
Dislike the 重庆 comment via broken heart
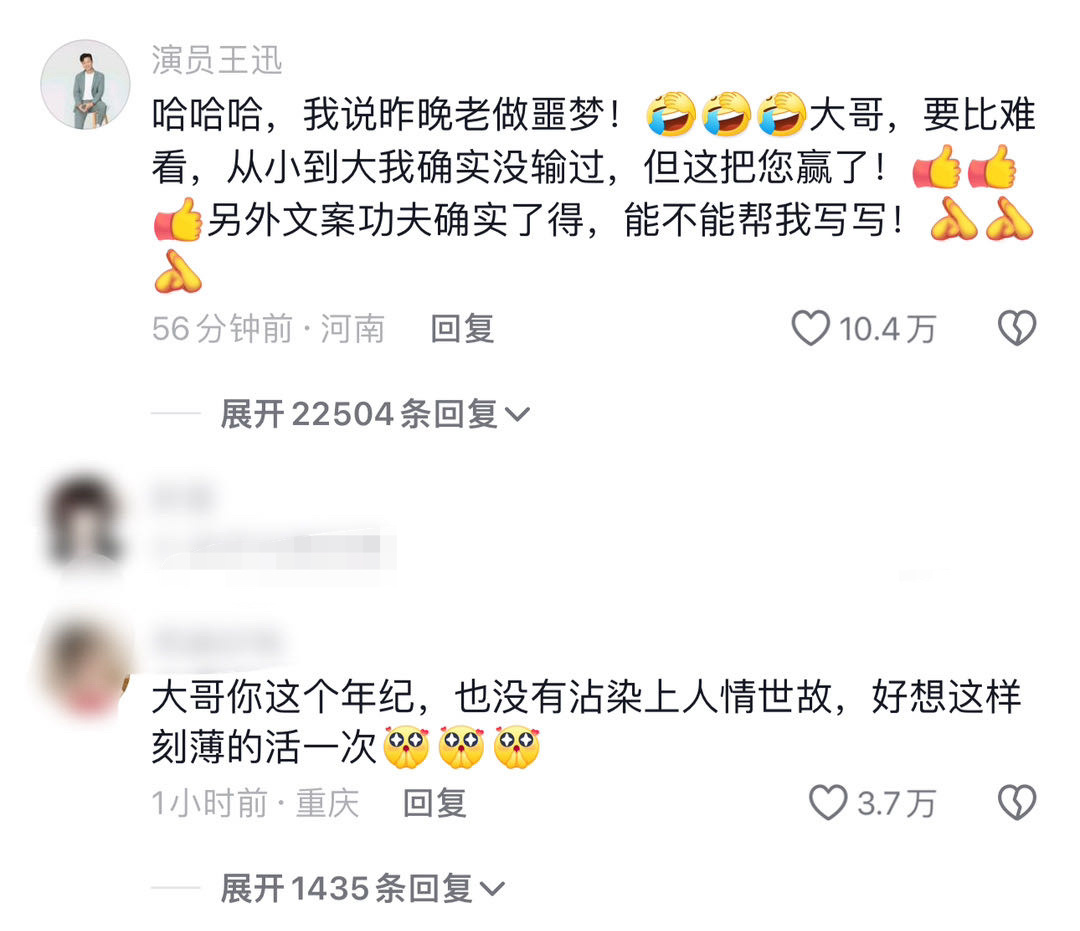[x=1017, y=803]
